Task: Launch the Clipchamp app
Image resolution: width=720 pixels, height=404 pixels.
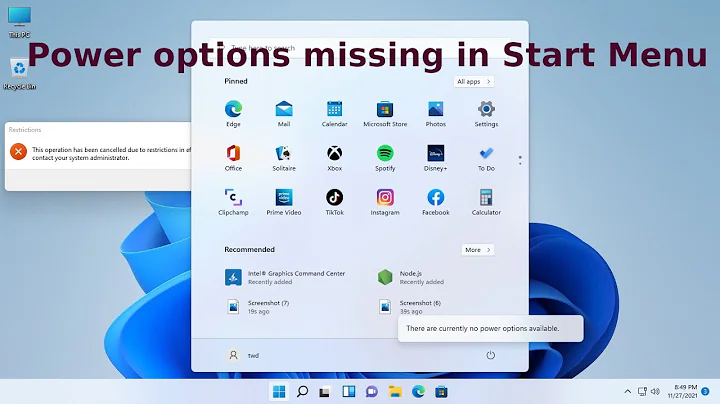Action: [233, 202]
